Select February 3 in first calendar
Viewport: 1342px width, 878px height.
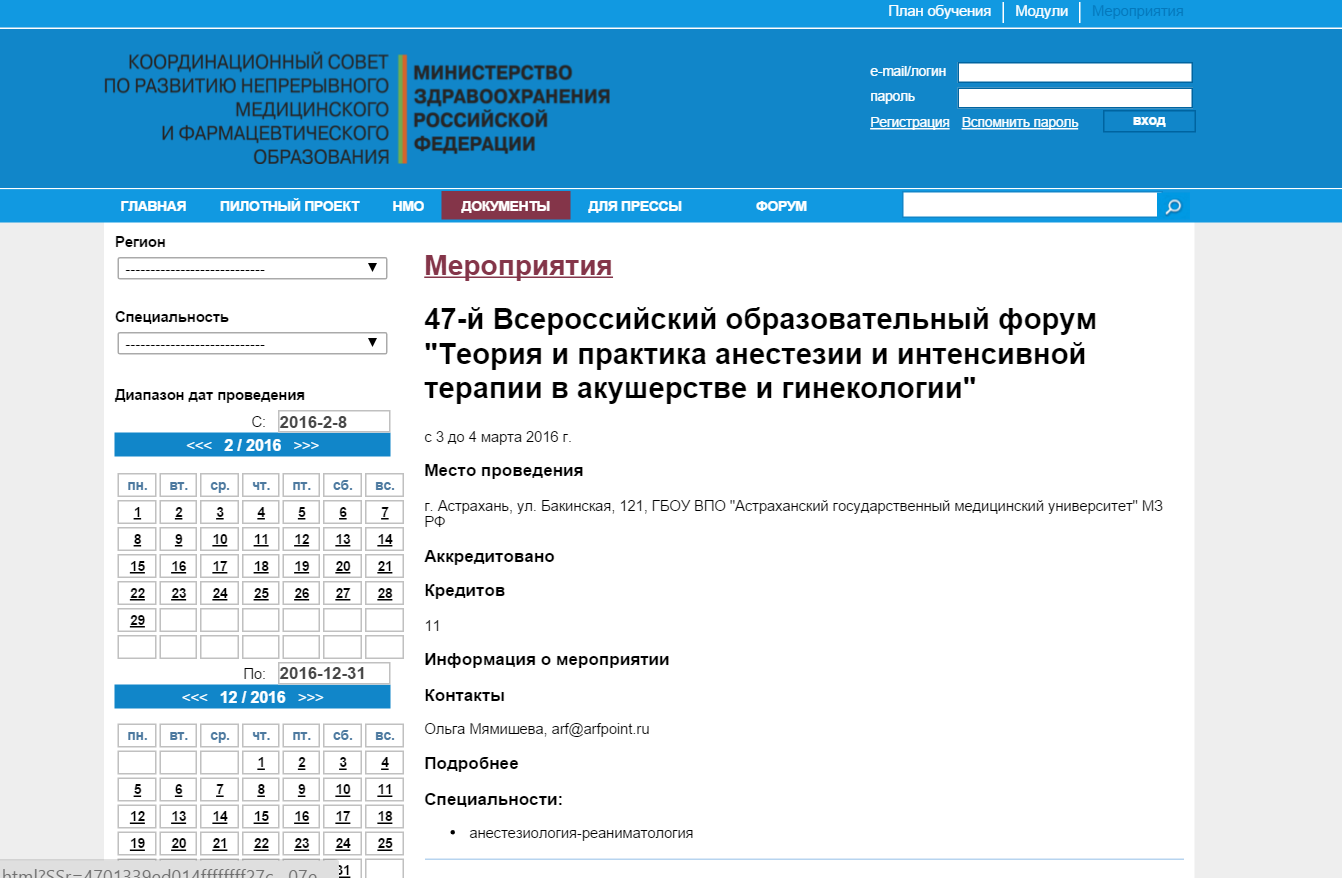click(220, 513)
